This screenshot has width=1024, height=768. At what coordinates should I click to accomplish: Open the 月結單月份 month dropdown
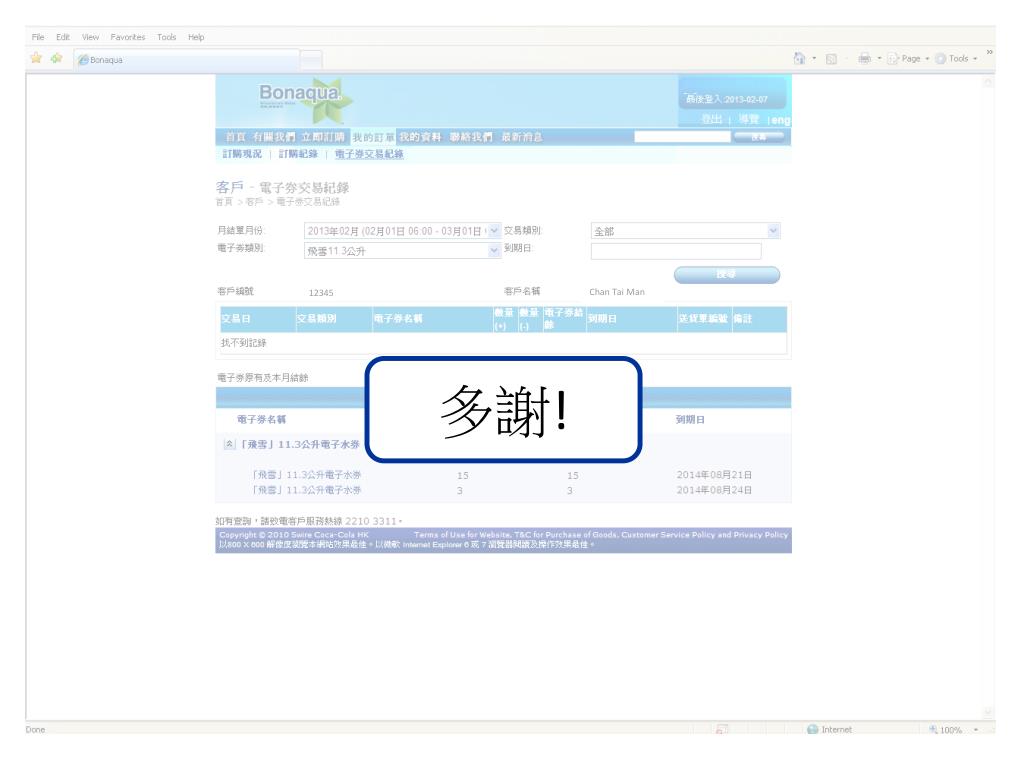point(402,231)
